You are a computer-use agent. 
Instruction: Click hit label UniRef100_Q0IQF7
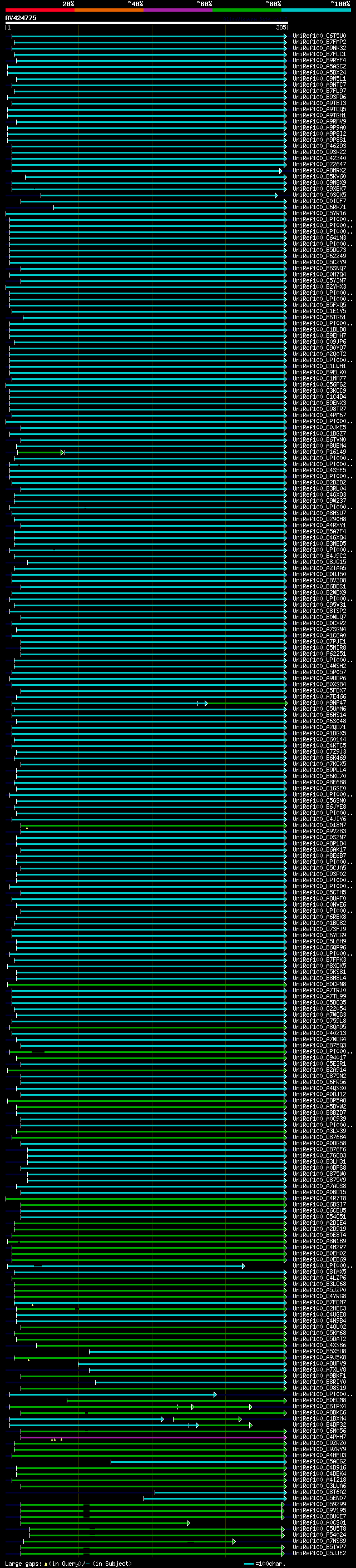319,201
